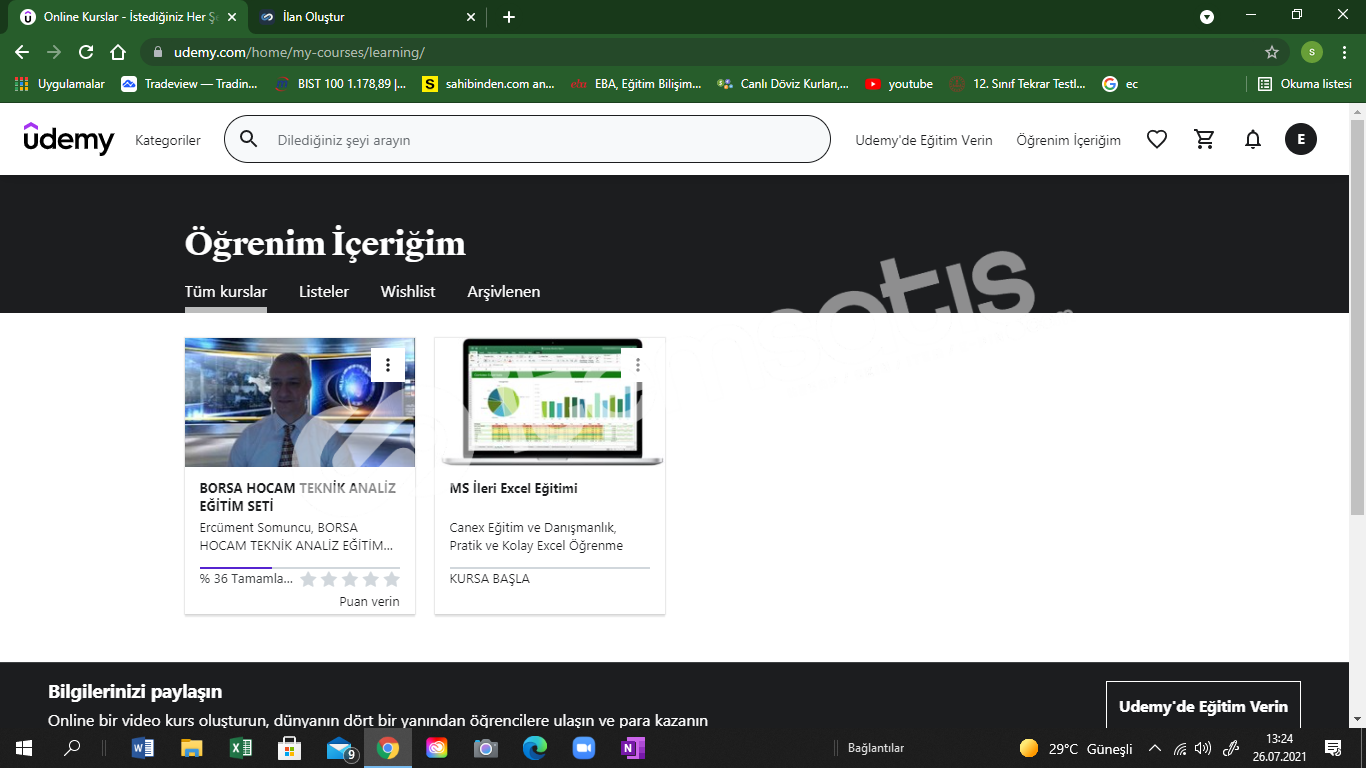Screen dimensions: 1366x768
Task: Open Microsoft Edge from taskbar
Action: tap(535, 748)
